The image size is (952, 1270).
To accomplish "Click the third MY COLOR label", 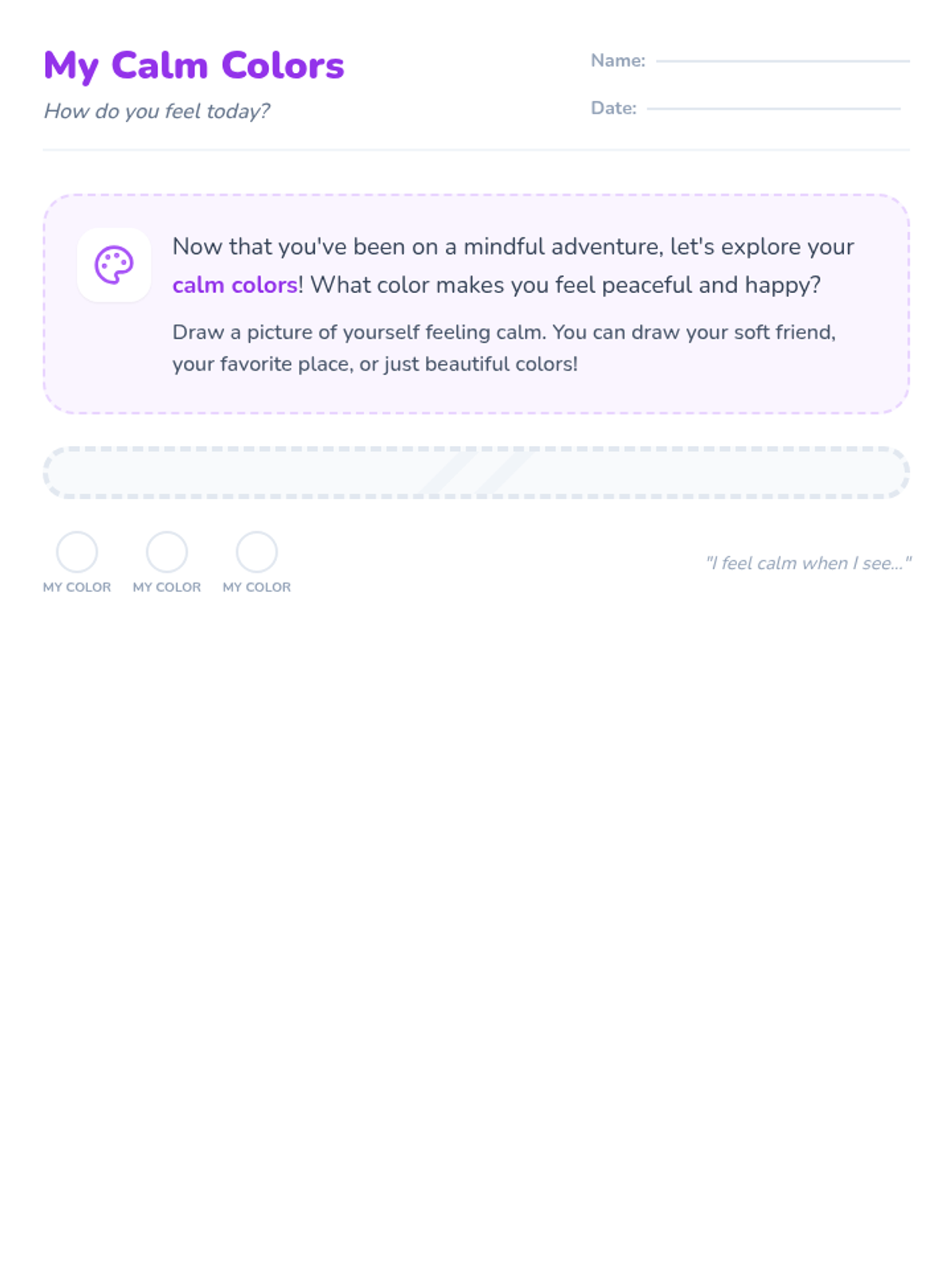I will (x=256, y=587).
